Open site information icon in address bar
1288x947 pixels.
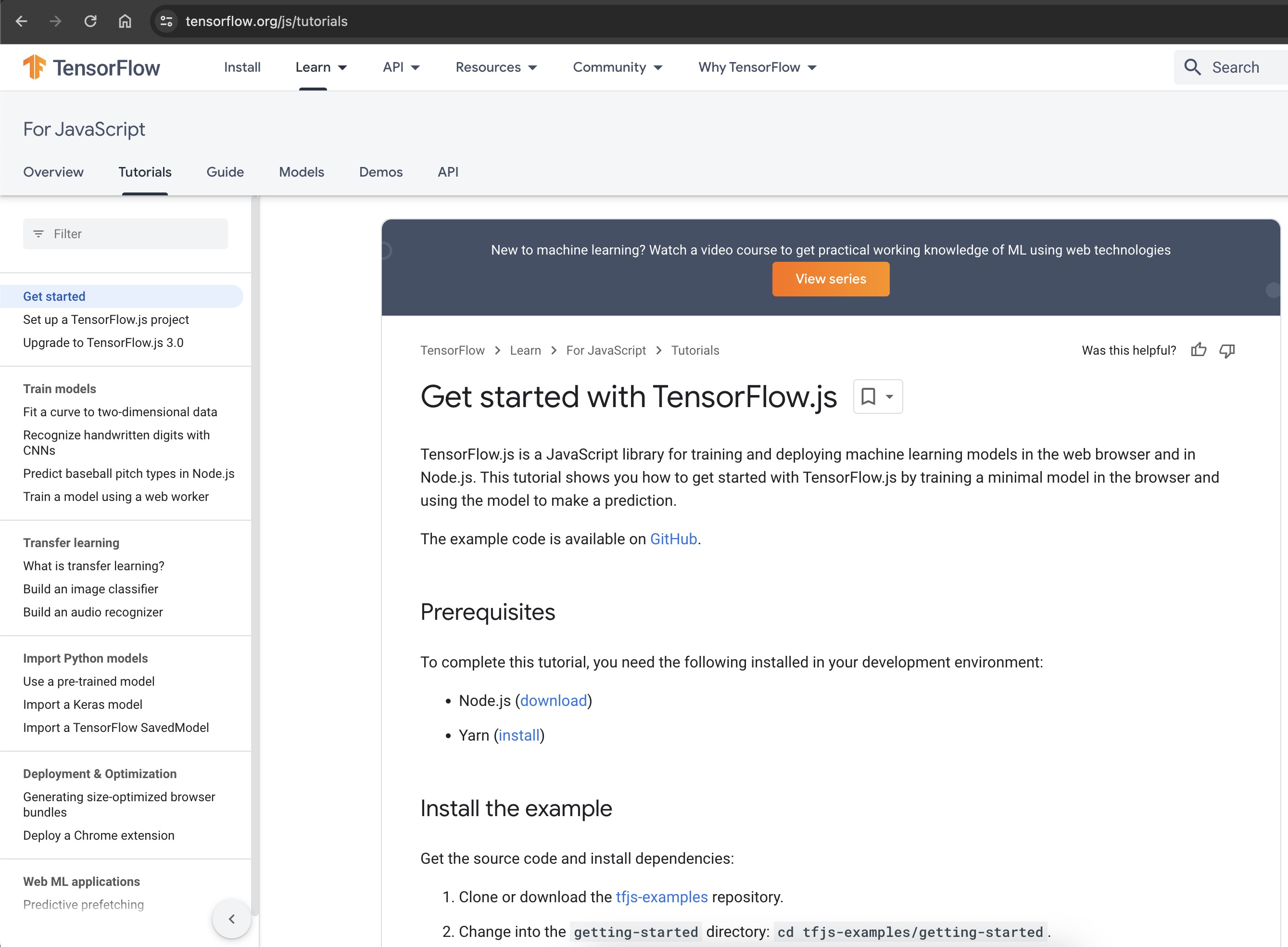click(x=166, y=21)
